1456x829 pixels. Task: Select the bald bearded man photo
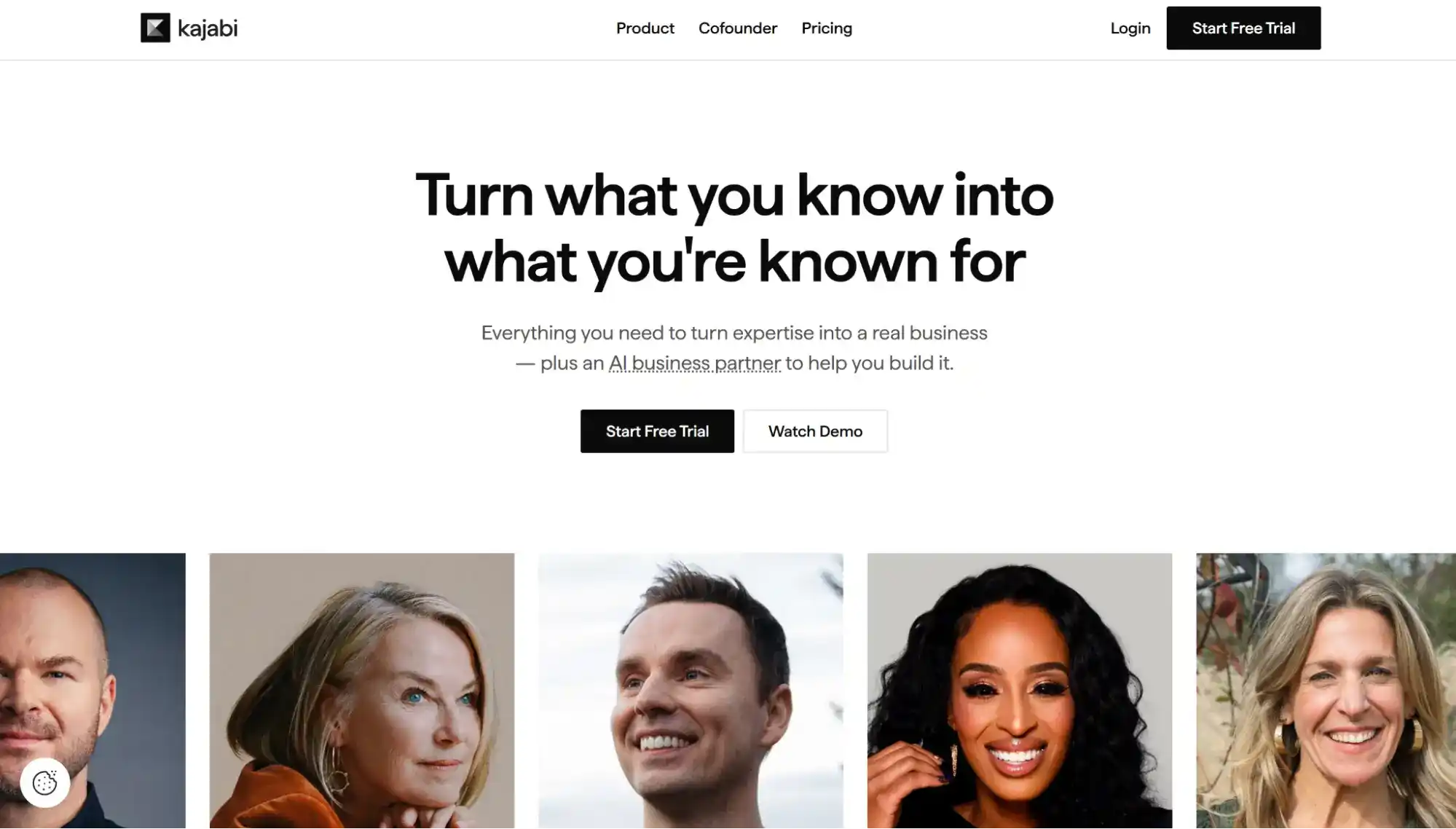pos(93,691)
